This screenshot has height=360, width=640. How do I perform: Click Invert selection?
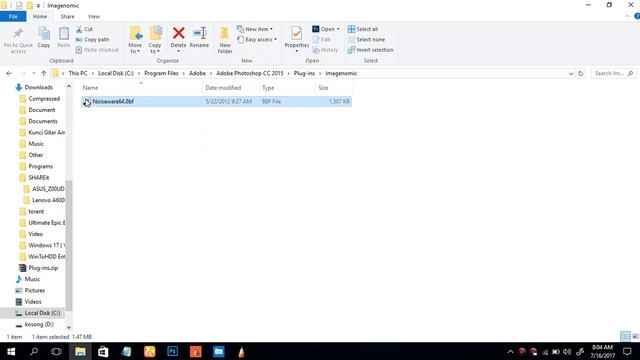[x=371, y=50]
